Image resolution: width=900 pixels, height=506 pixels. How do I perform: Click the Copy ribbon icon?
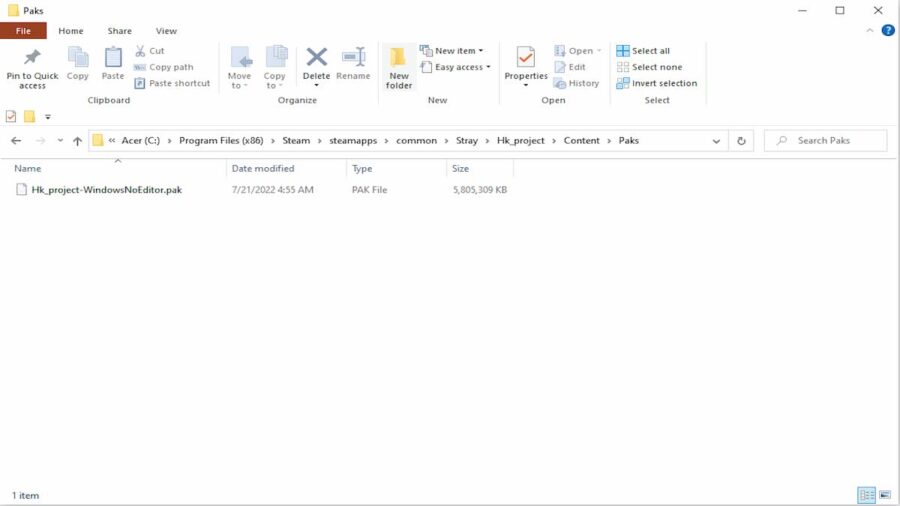tap(77, 63)
